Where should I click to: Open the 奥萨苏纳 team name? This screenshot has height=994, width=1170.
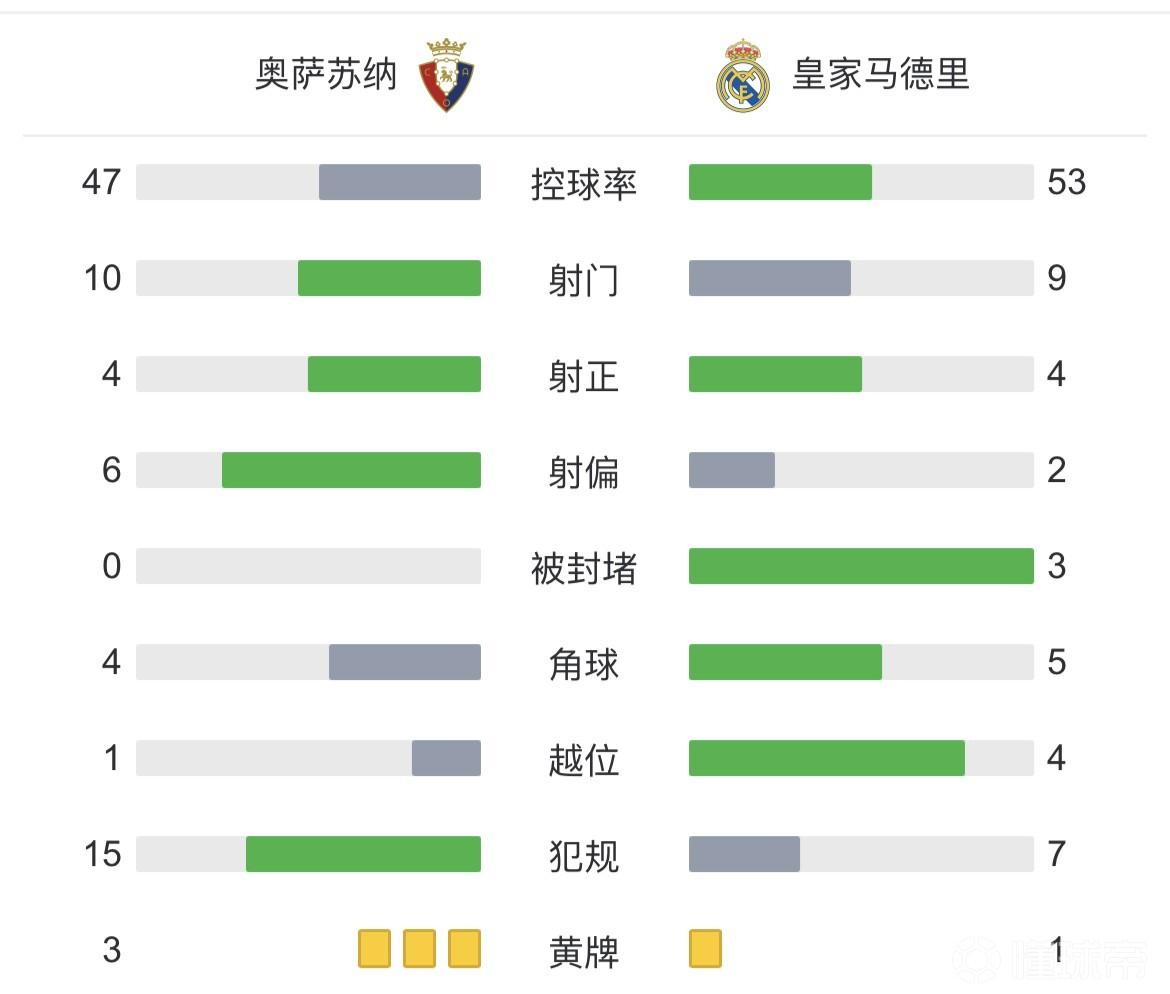click(x=326, y=75)
